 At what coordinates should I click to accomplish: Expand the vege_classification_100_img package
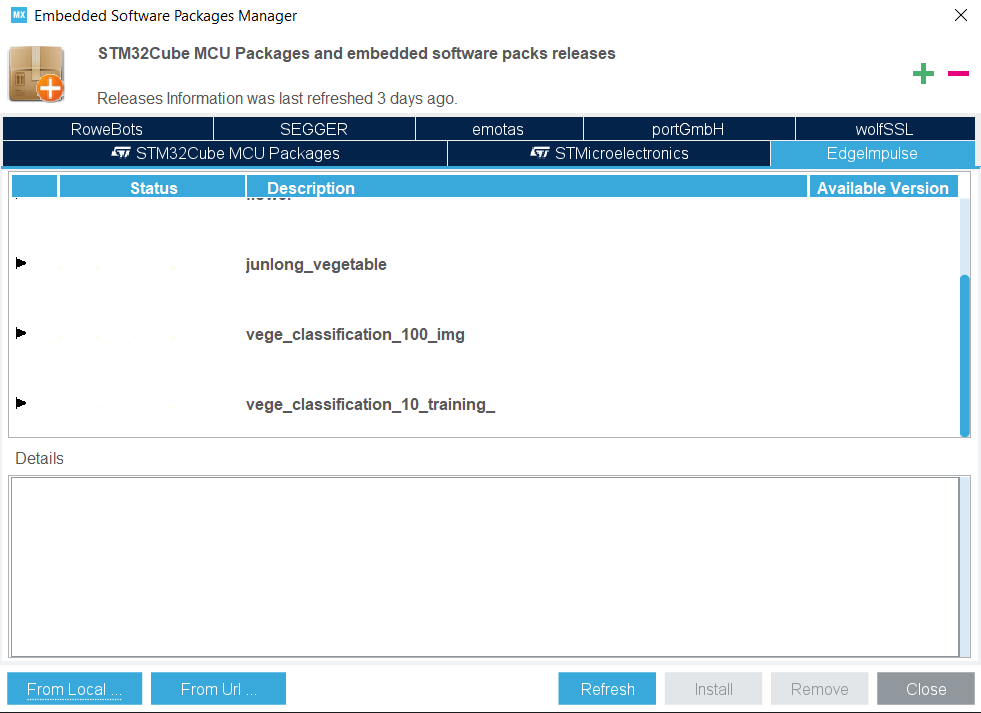coord(21,333)
